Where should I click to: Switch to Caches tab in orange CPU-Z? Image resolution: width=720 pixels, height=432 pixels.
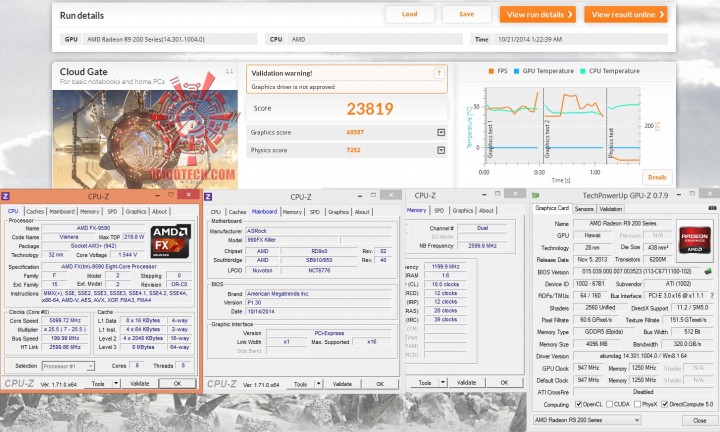35,212
